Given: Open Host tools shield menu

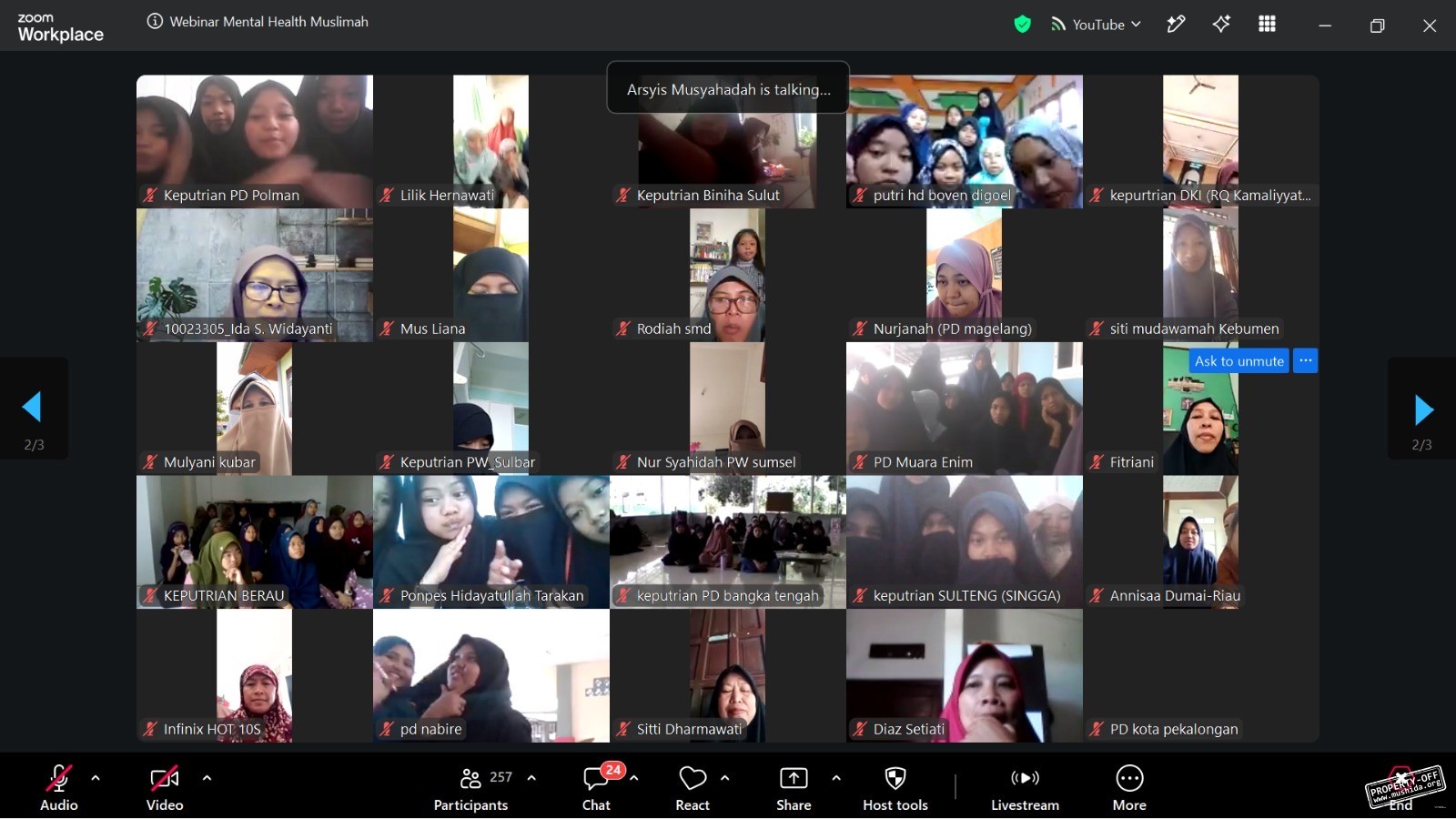Looking at the screenshot, I should tap(895, 787).
